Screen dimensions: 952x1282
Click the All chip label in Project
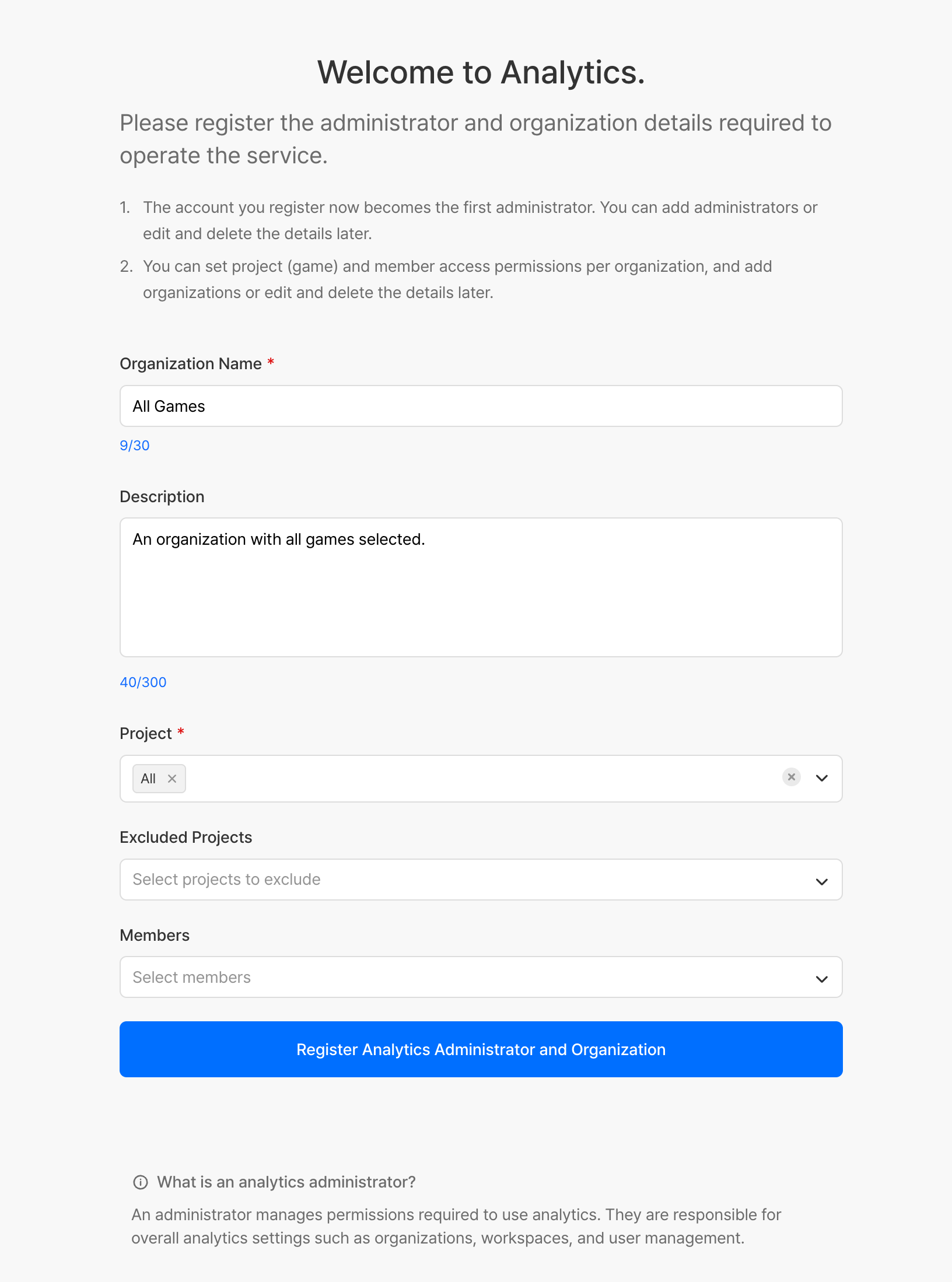[x=148, y=779]
